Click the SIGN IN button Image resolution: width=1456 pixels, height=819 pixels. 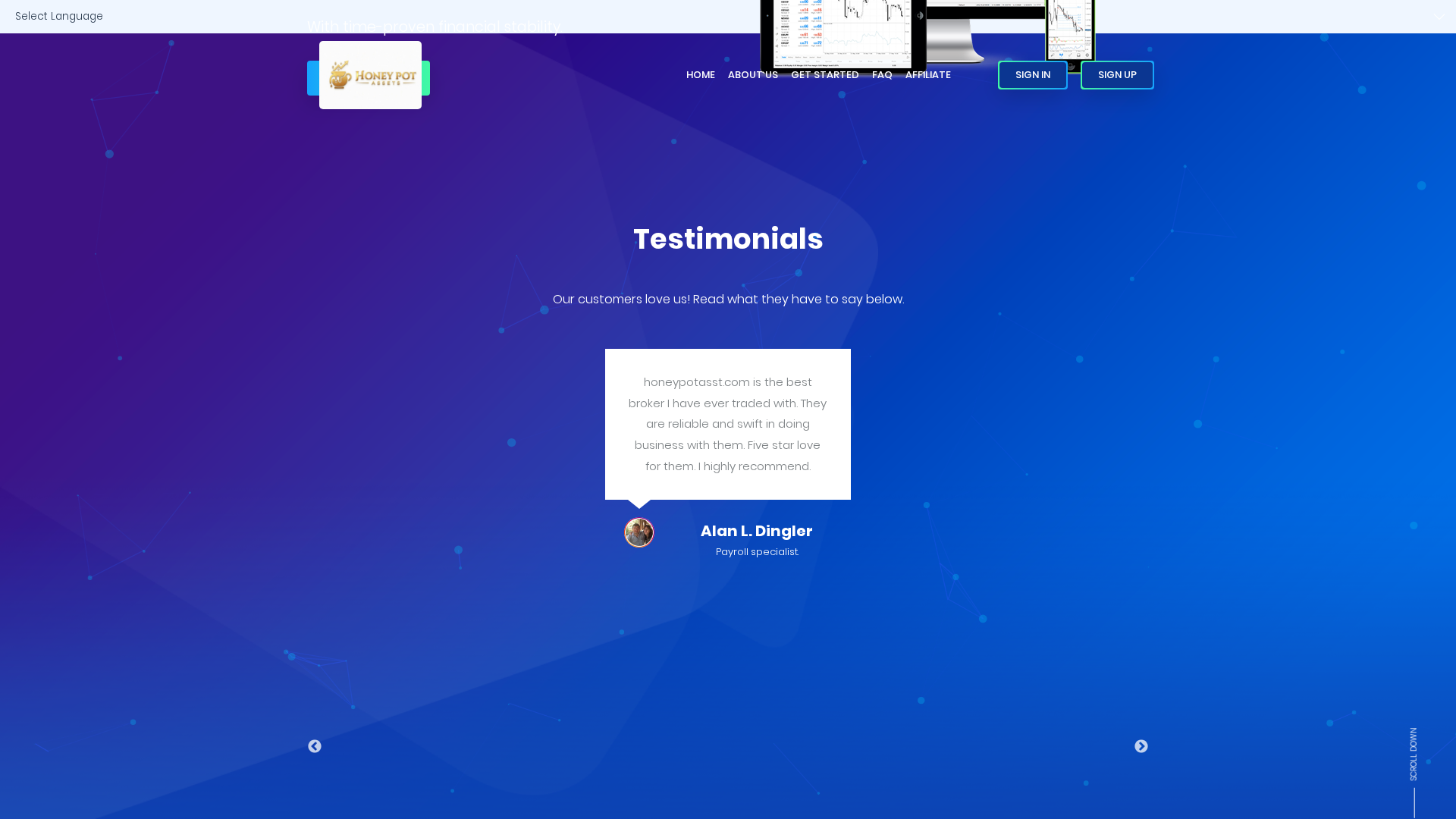coord(1033,75)
